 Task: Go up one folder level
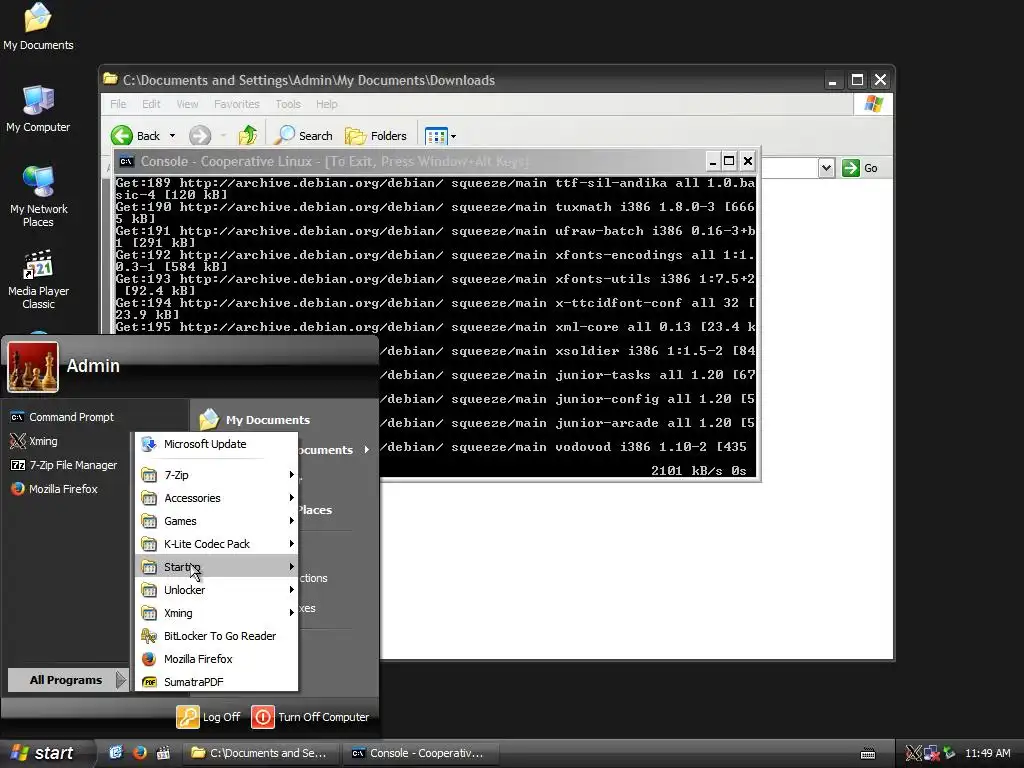(248, 135)
